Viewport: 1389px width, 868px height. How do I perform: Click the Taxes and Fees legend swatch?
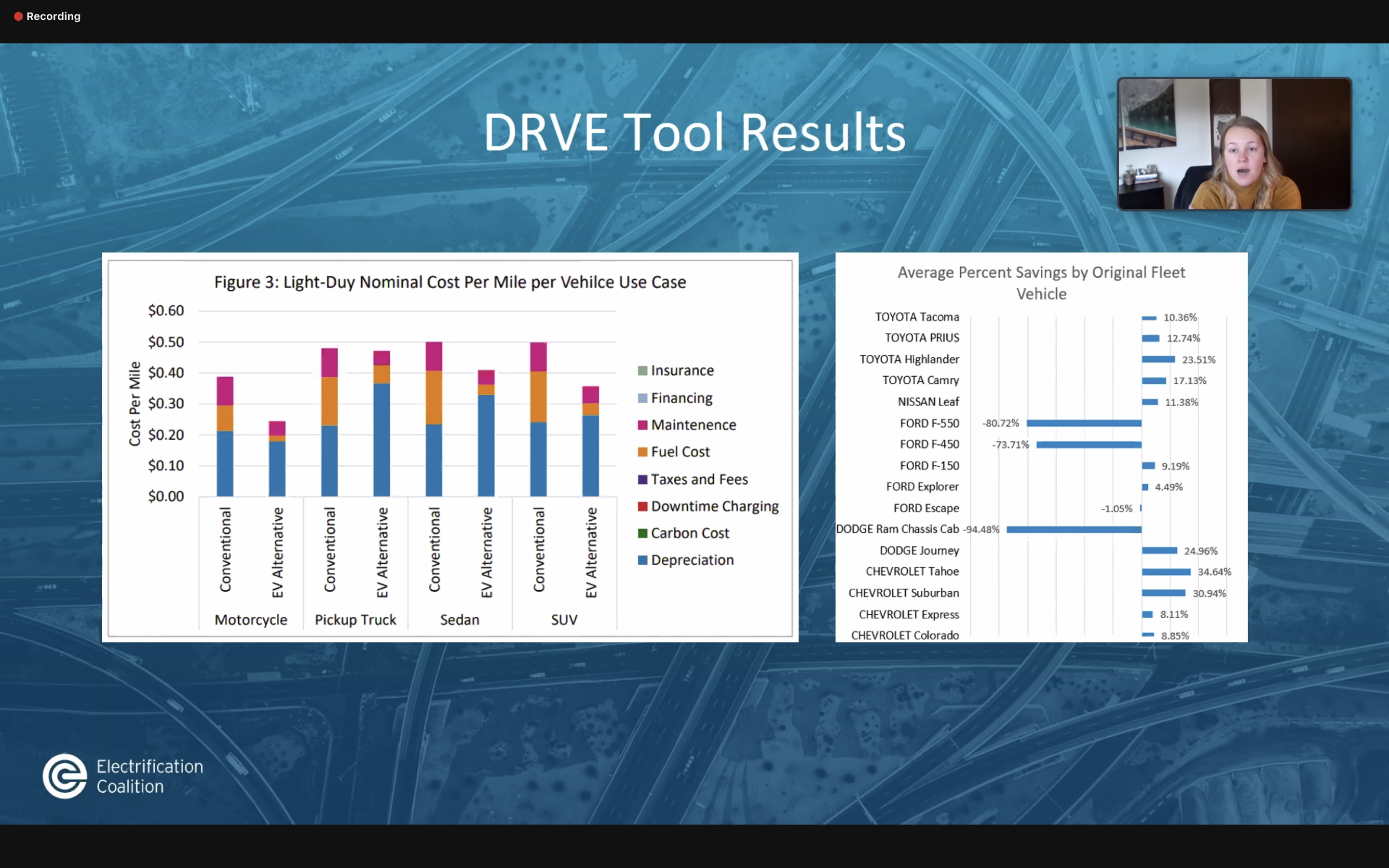642,479
